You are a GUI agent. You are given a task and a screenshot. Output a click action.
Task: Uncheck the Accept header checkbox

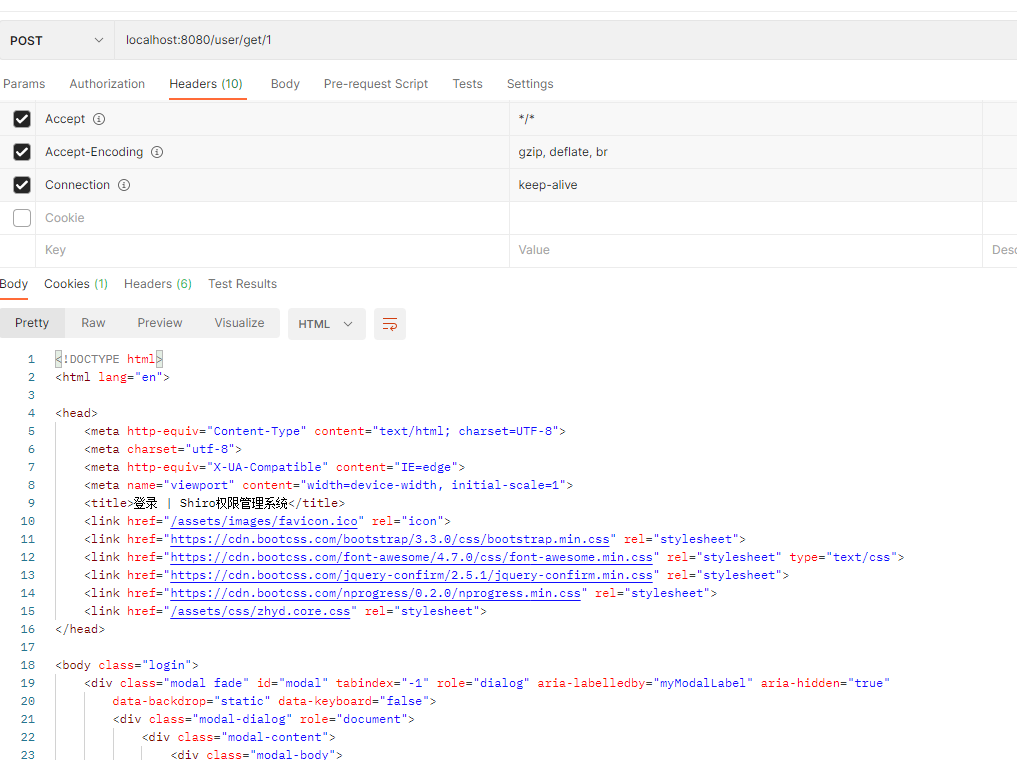point(21,118)
